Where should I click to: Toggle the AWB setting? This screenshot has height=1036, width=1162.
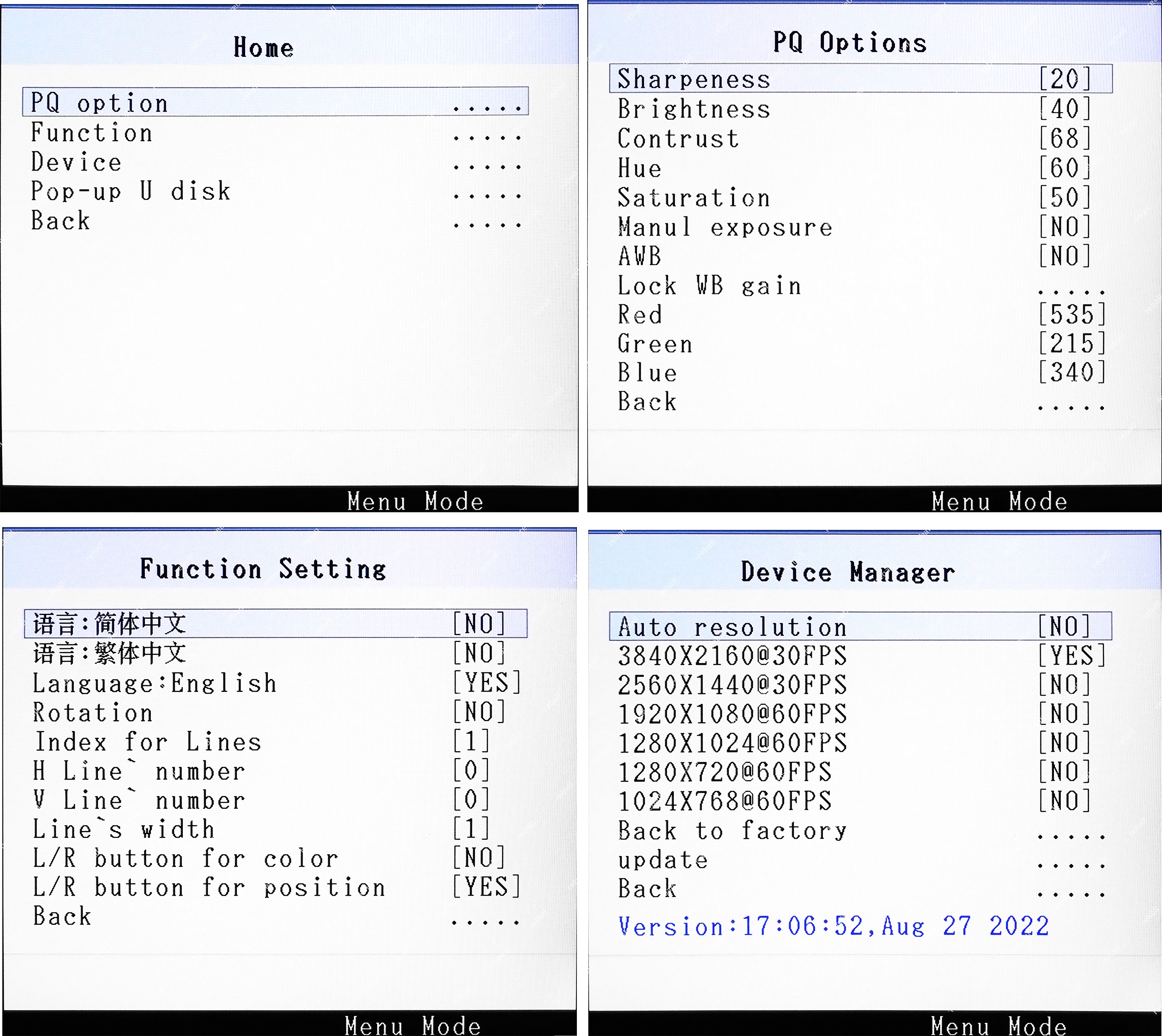point(640,256)
